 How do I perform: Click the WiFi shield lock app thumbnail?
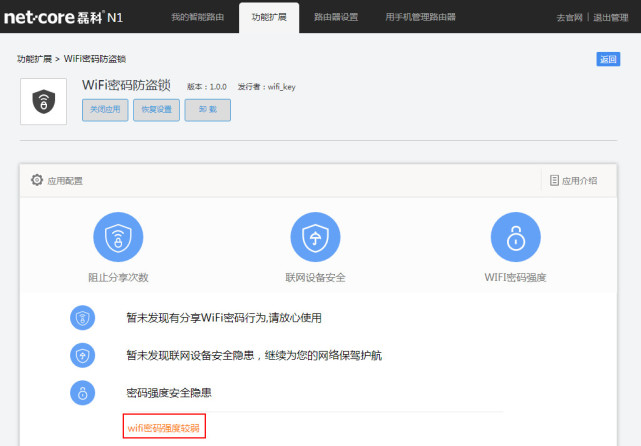(x=43, y=101)
